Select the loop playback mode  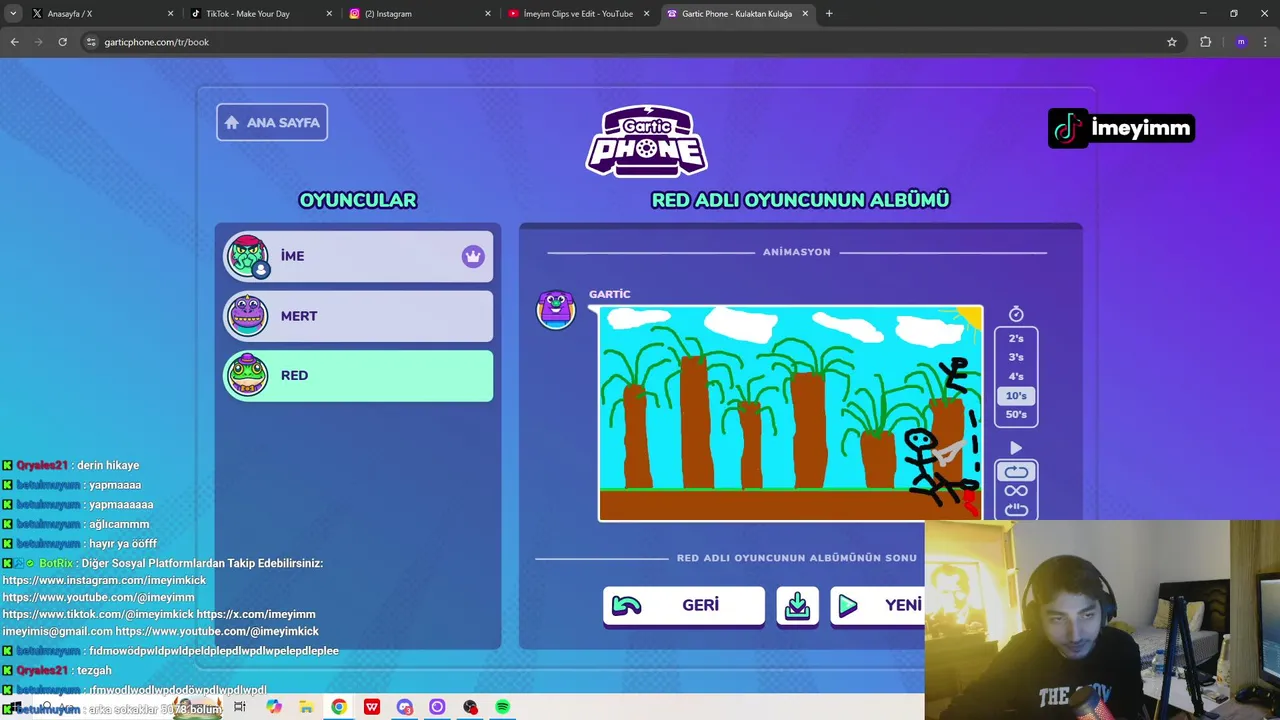tap(1016, 472)
